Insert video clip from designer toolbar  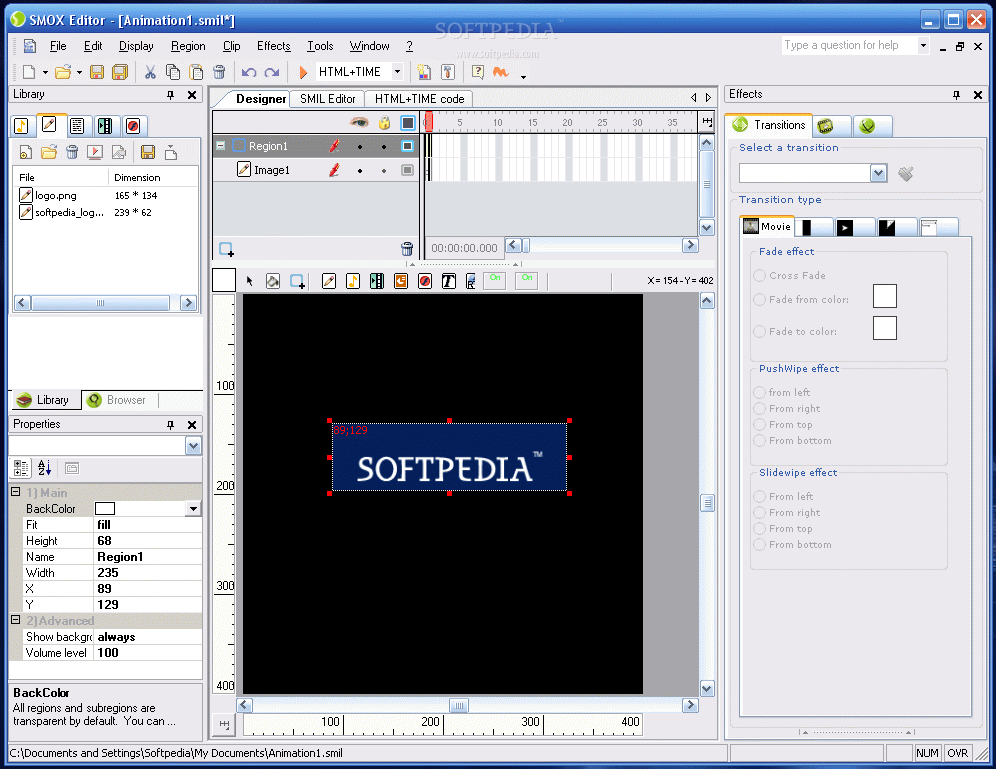(377, 281)
